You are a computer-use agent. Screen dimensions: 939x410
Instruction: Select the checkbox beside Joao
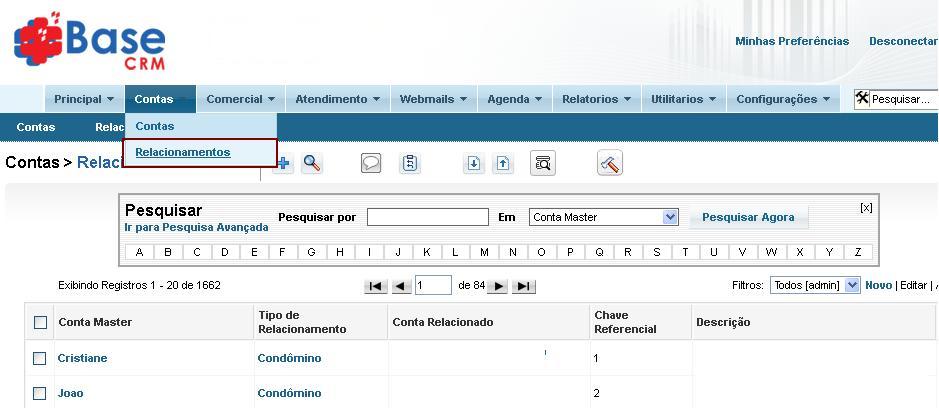(x=40, y=393)
